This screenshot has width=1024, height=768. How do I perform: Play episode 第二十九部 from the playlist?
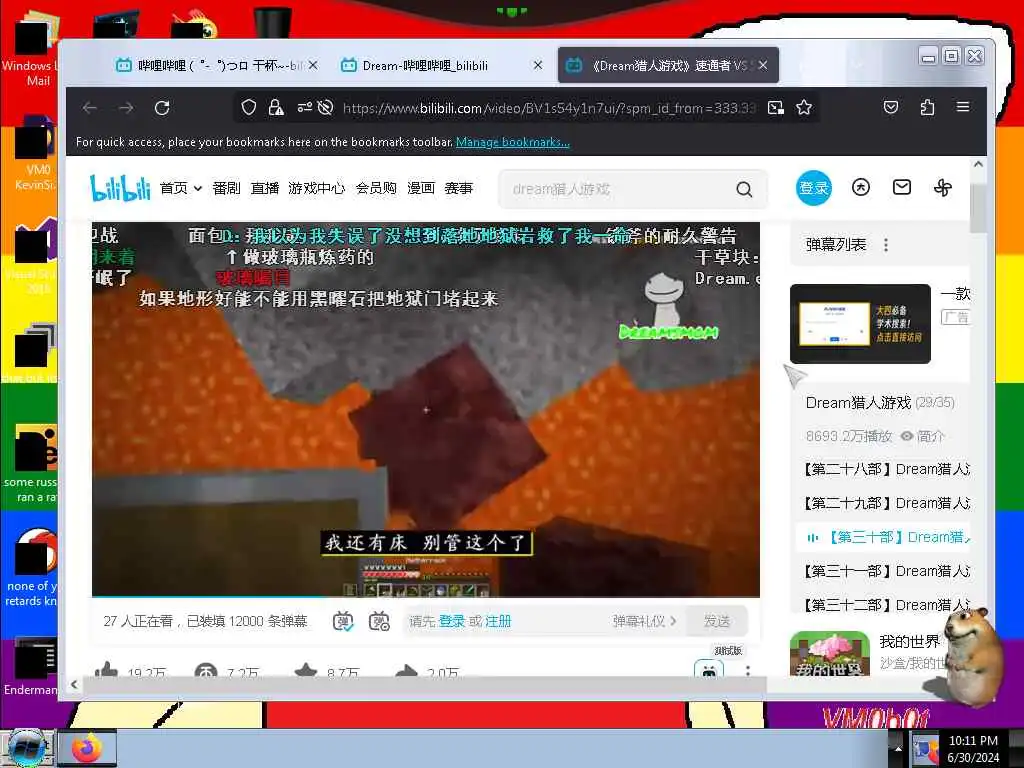[887, 503]
